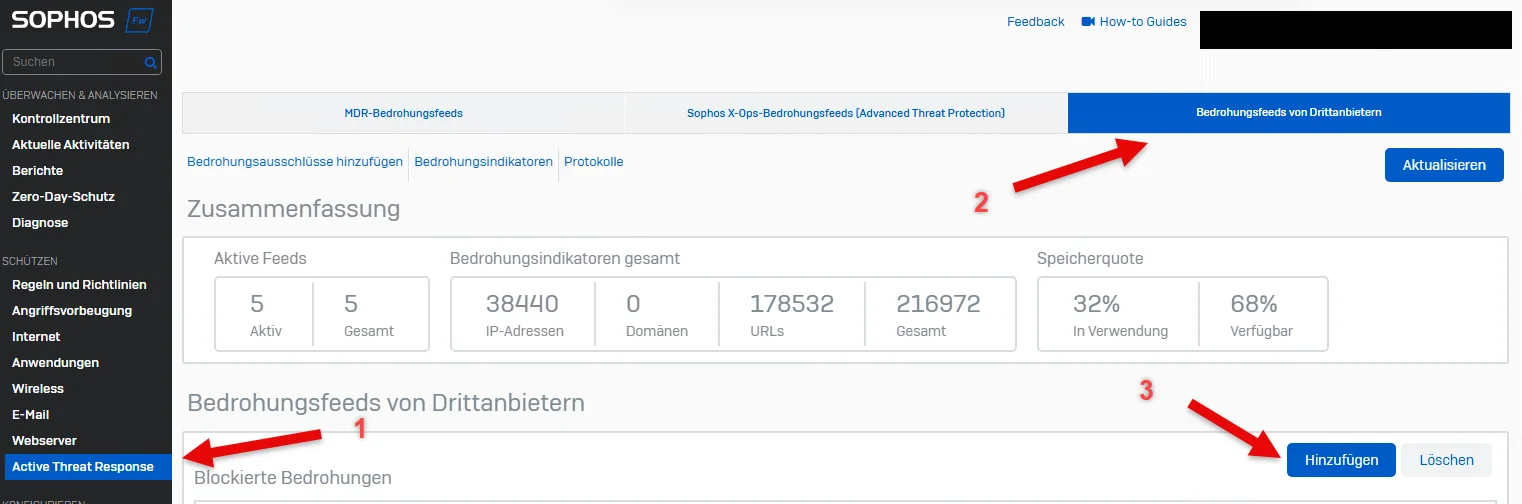Image resolution: width=1522 pixels, height=504 pixels.
Task: Click the Aktualisieren button
Action: pyautogui.click(x=1444, y=165)
